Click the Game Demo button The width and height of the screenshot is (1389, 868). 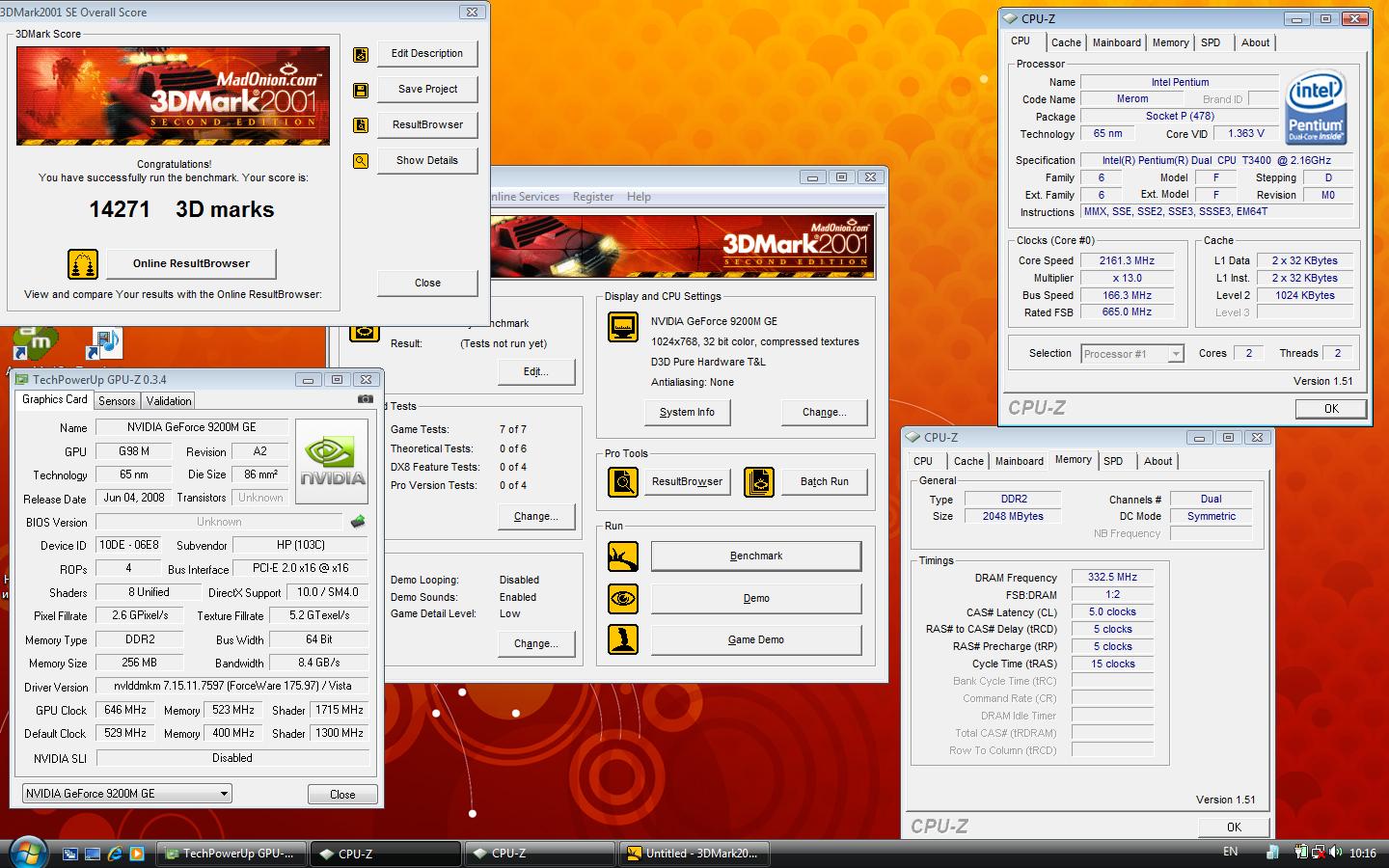(756, 640)
